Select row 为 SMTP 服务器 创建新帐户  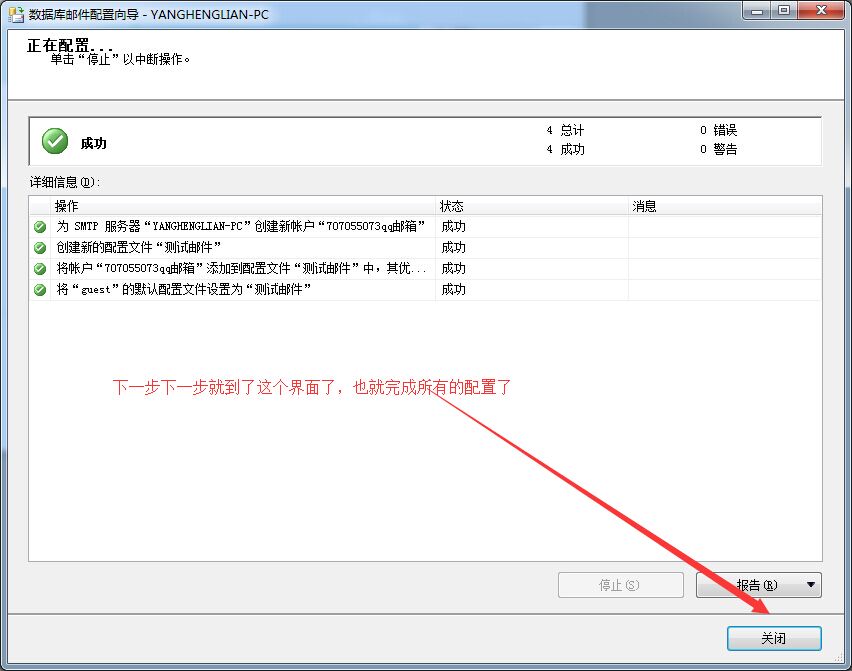tap(425, 227)
